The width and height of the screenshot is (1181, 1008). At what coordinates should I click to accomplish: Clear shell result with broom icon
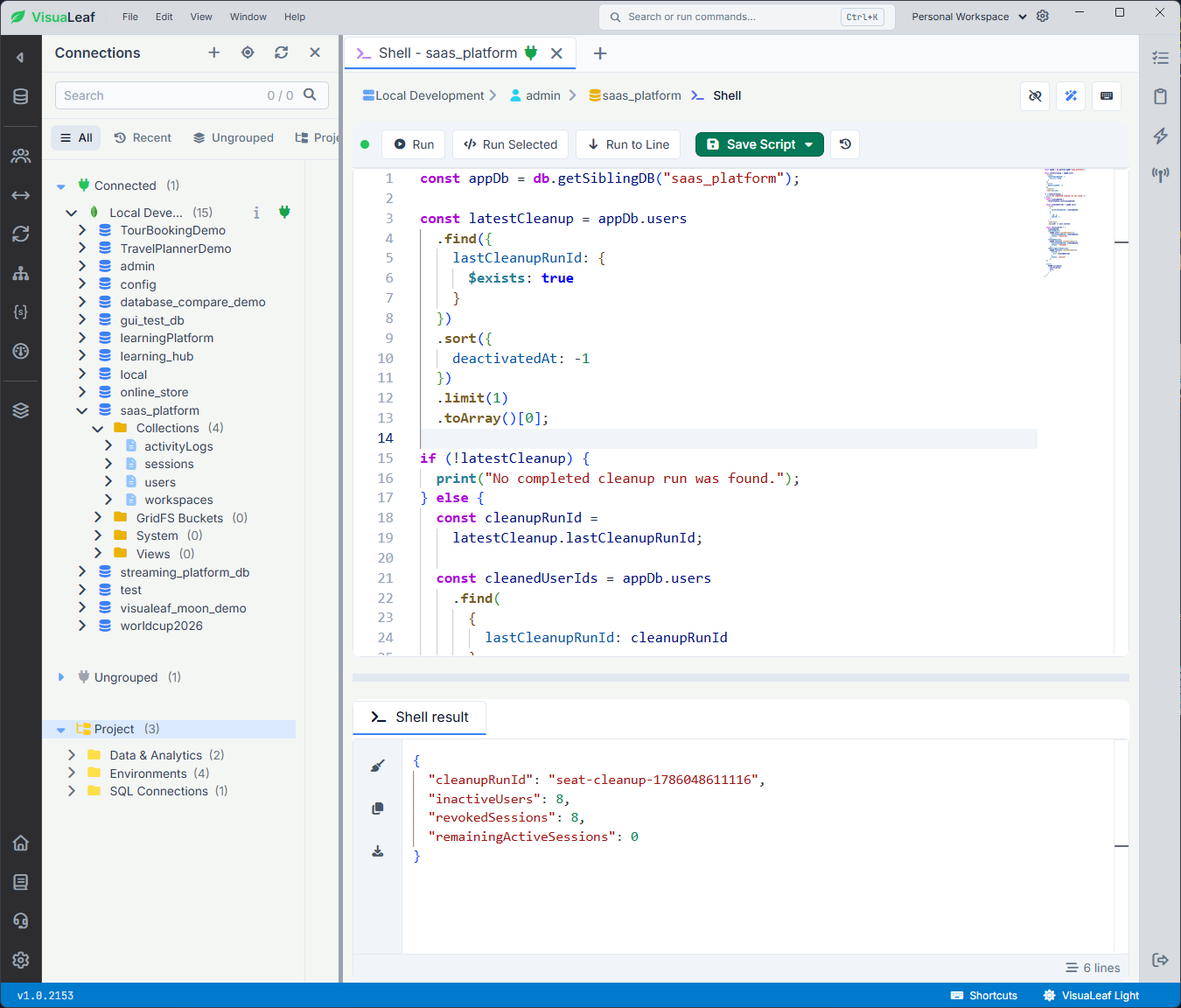tap(377, 766)
